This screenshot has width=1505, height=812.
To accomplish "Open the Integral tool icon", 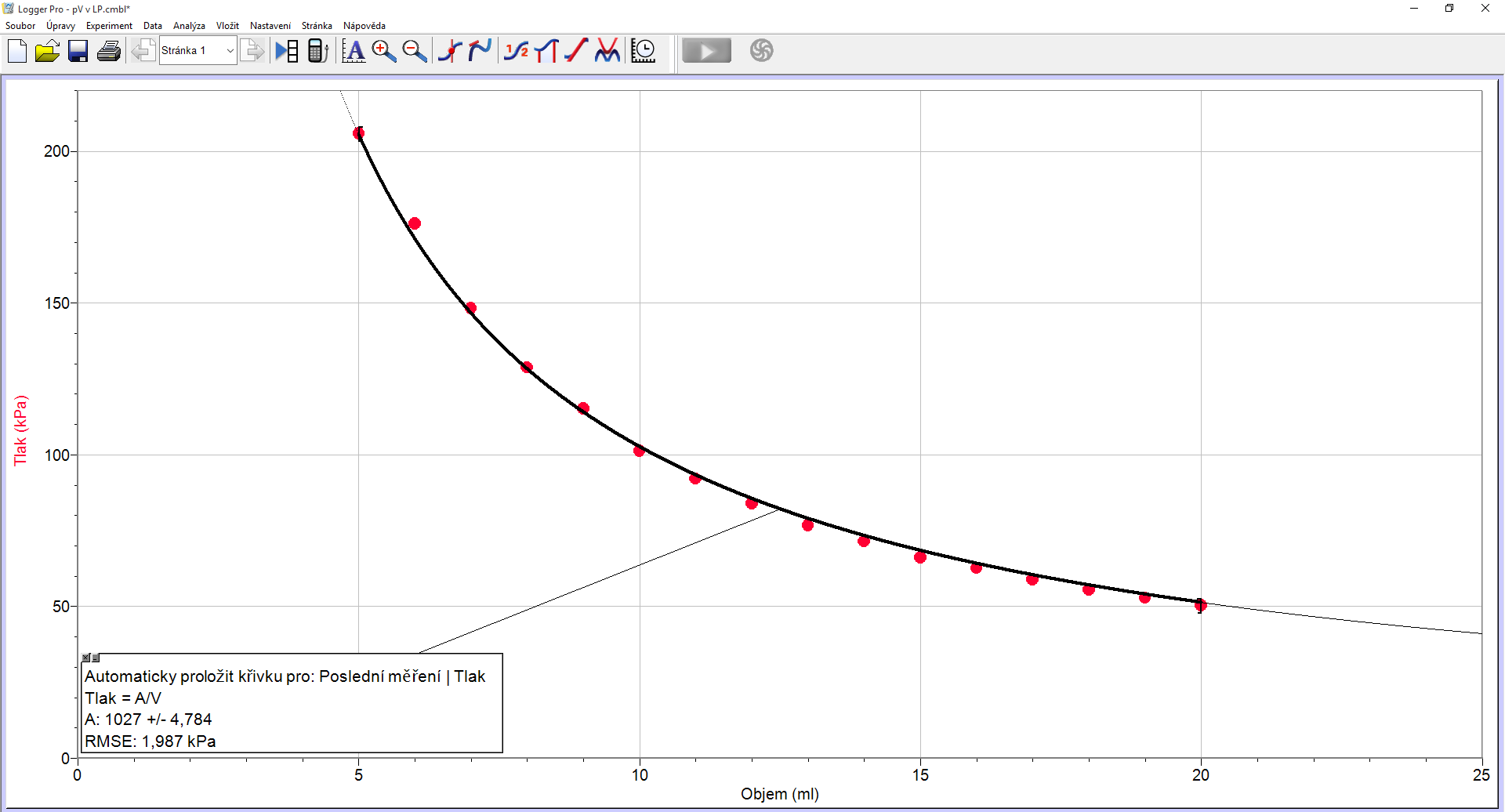I will 546,52.
